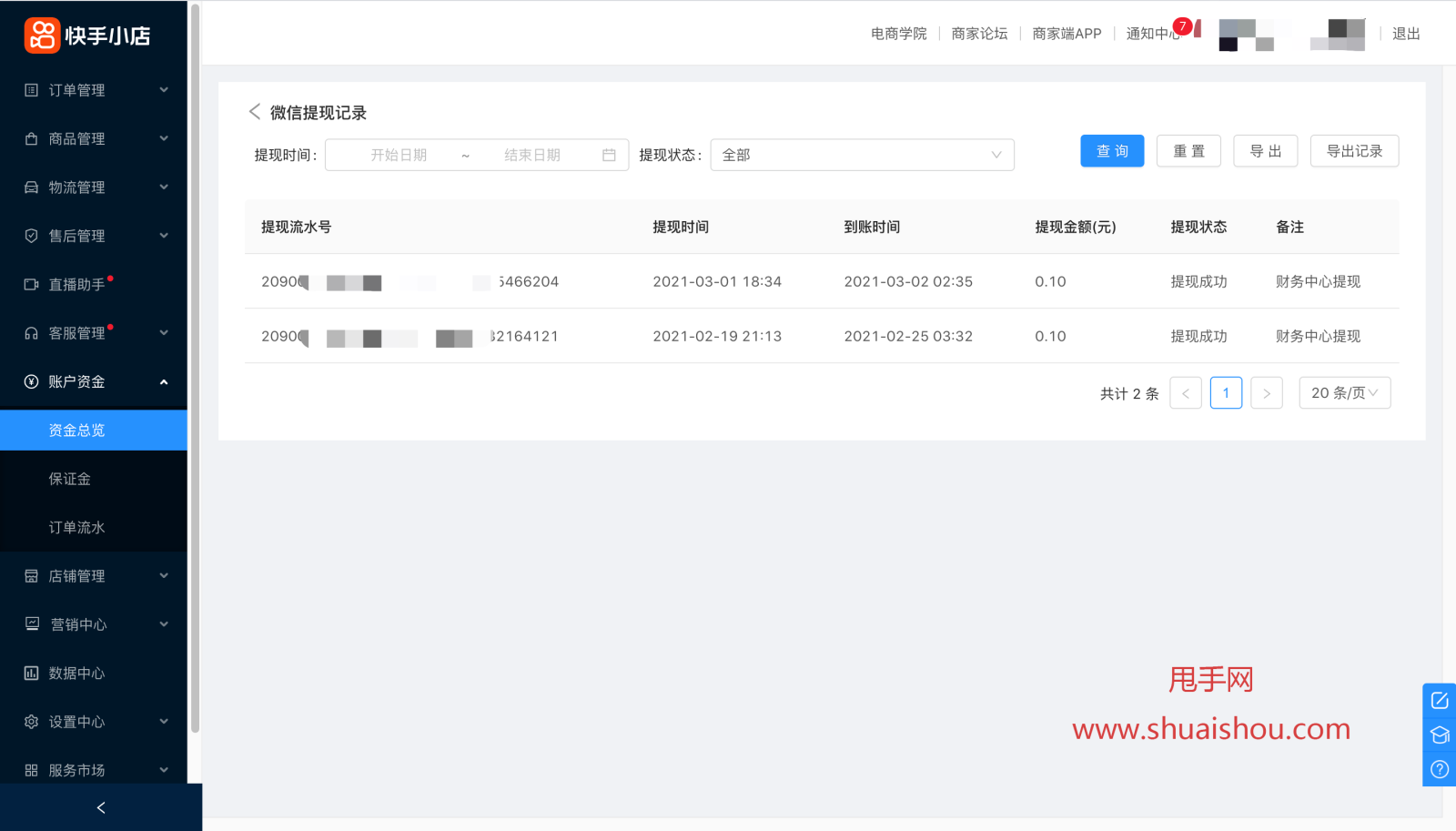This screenshot has width=1456, height=831.
Task: Click the cell 2021-02-25 03:32
Action: 908,336
